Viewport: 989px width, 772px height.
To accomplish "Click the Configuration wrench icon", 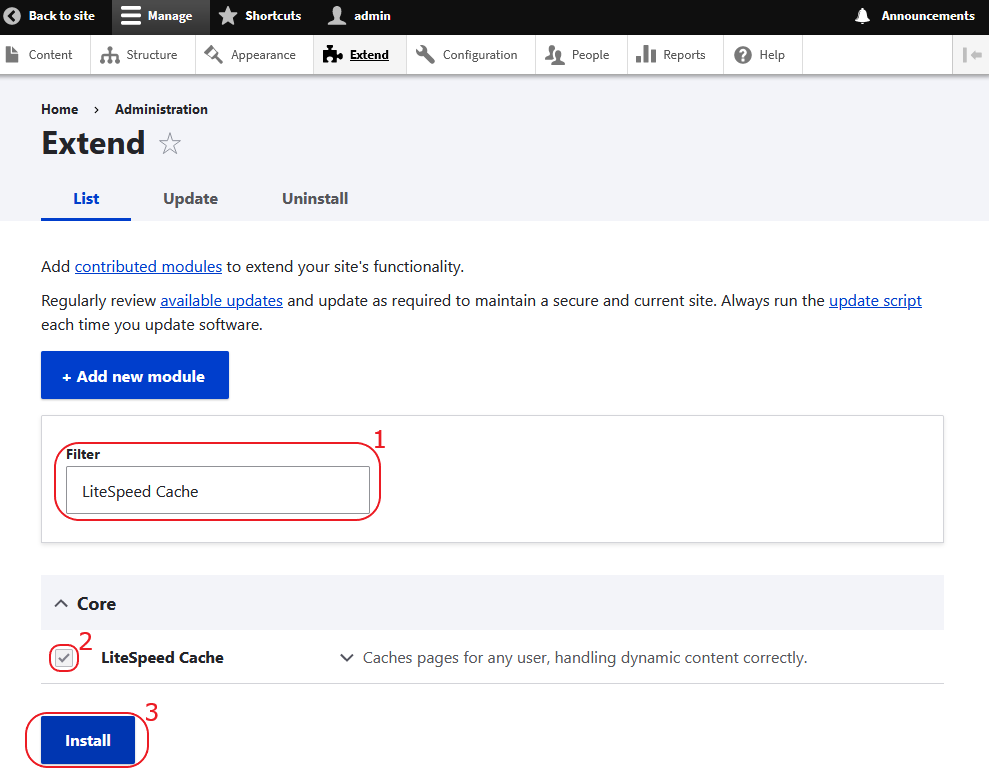I will click(425, 55).
